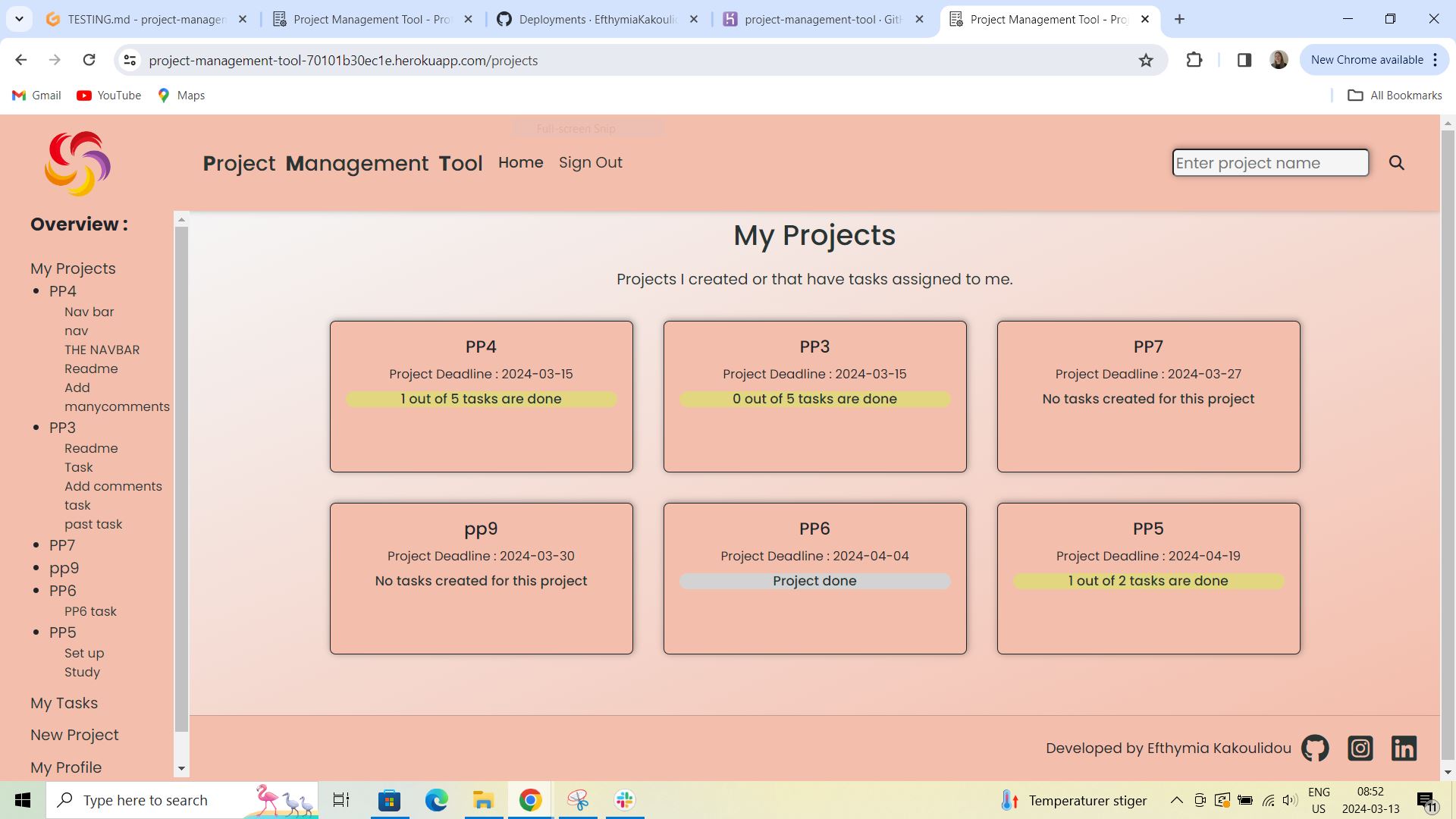Viewport: 1456px width, 819px height.
Task: Open the Instagram link in the footer
Action: click(x=1360, y=748)
